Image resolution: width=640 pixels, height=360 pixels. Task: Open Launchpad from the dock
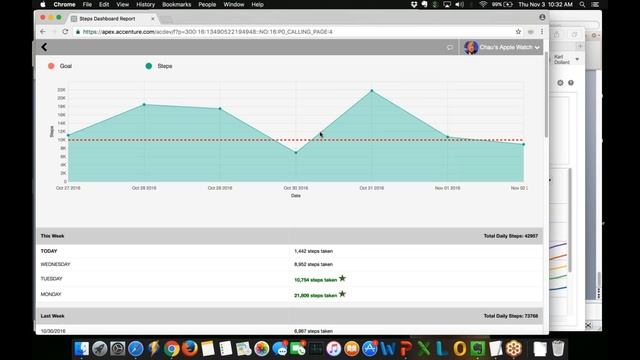100,349
